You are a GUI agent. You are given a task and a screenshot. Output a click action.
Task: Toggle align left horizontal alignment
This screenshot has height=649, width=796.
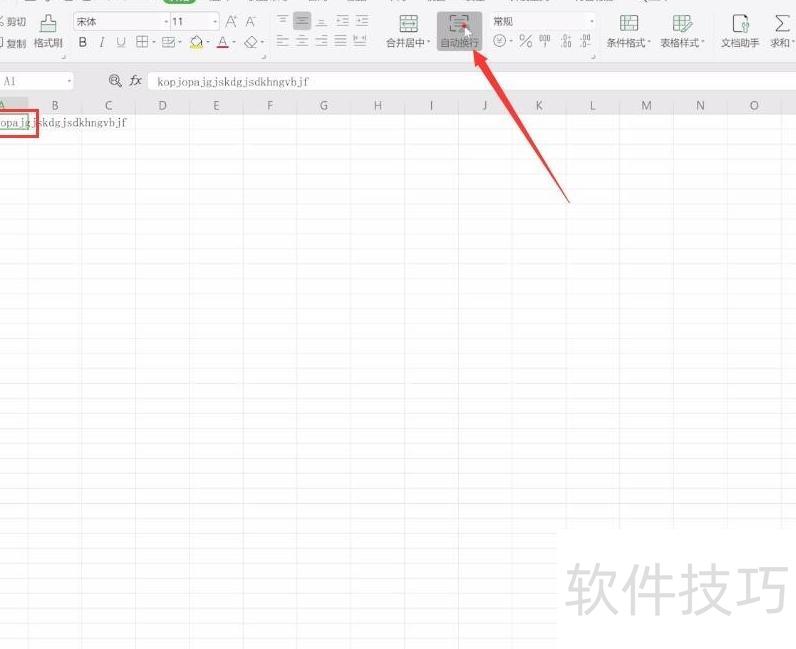click(282, 41)
